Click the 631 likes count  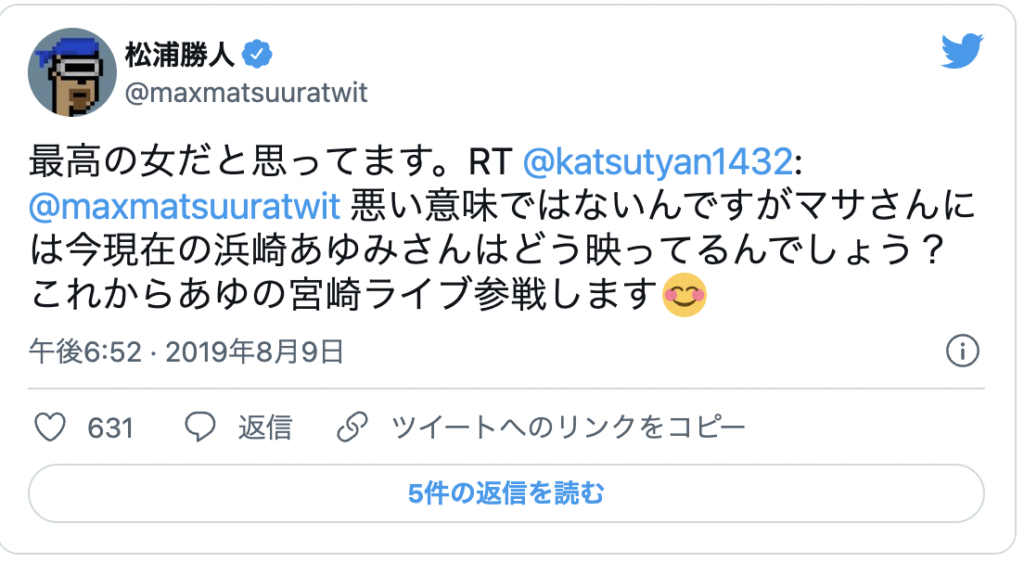click(110, 428)
